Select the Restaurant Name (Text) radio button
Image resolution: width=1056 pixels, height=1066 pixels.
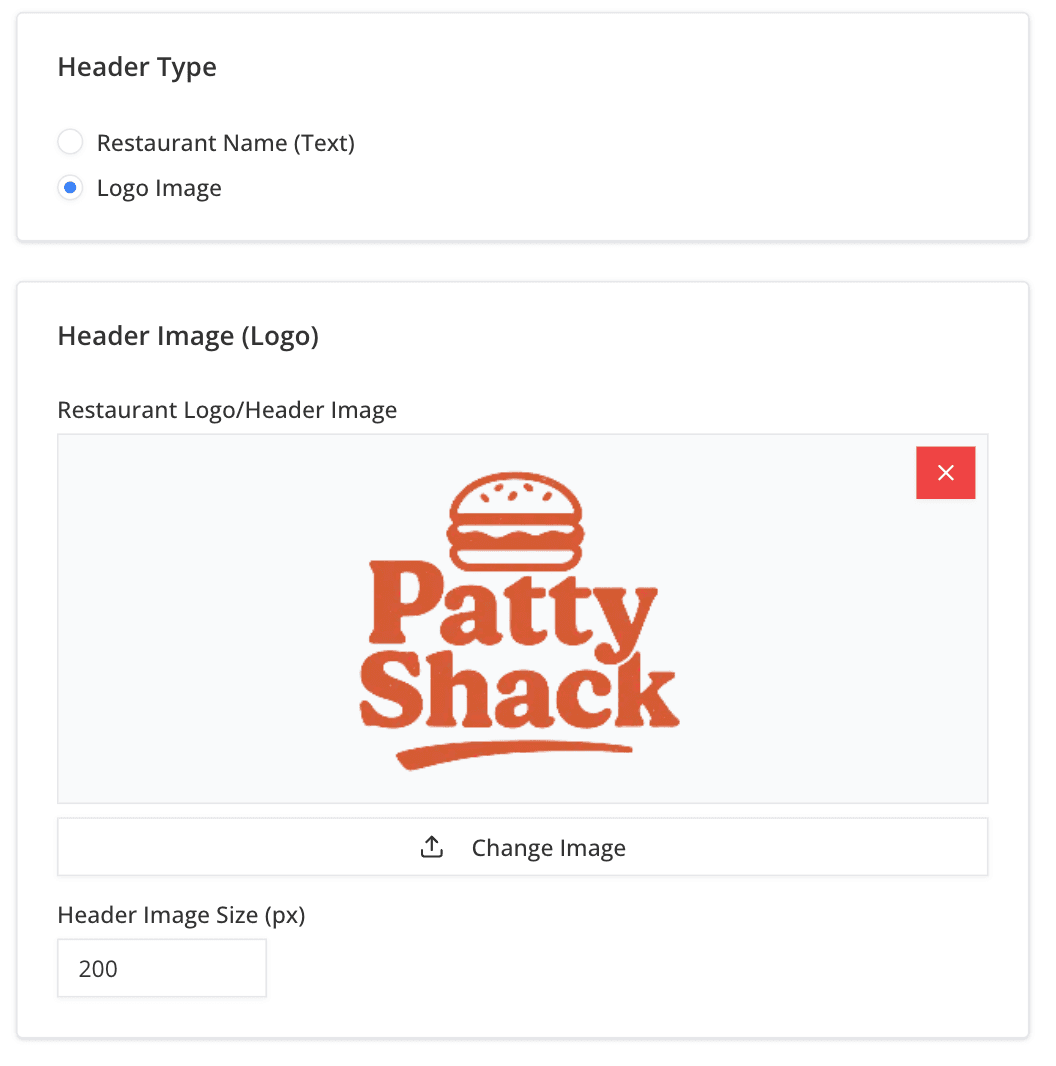click(70, 142)
